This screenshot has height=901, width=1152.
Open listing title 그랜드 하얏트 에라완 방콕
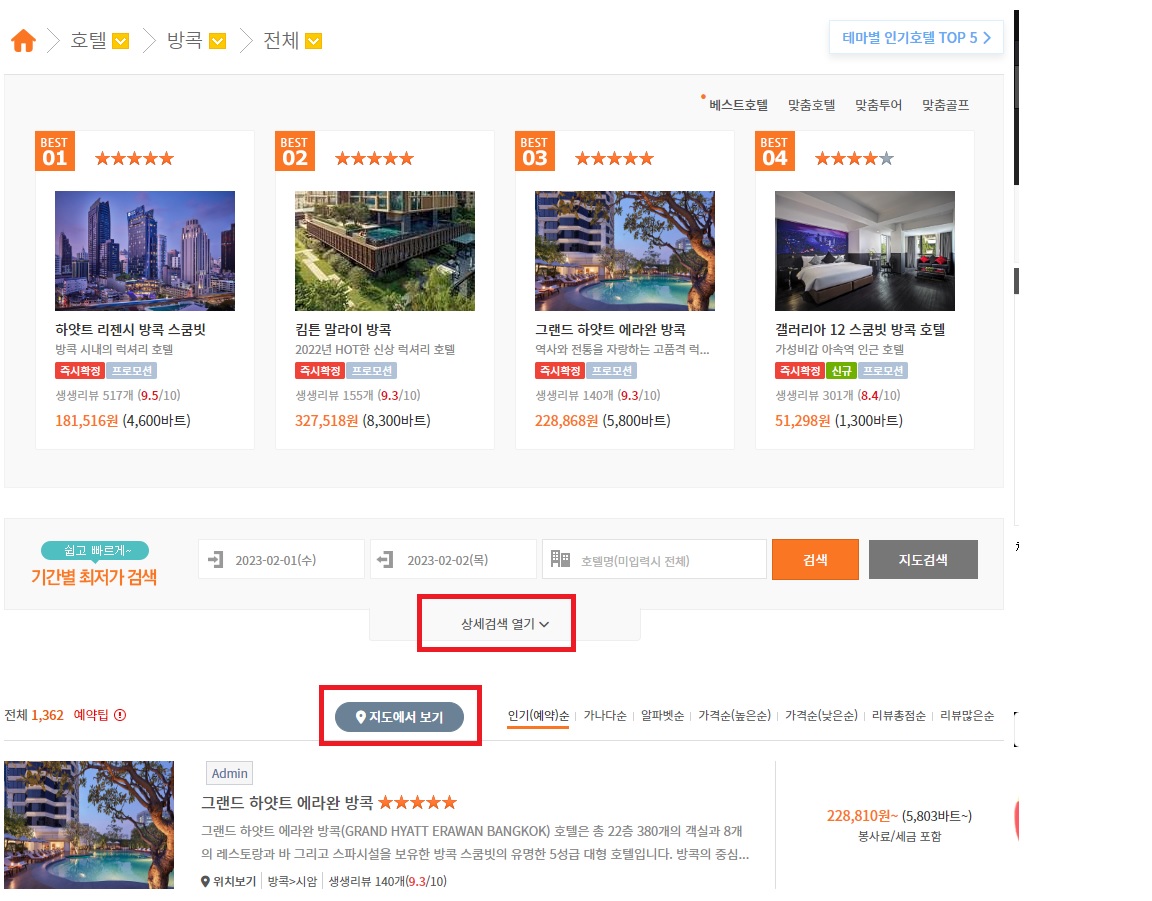click(x=287, y=803)
